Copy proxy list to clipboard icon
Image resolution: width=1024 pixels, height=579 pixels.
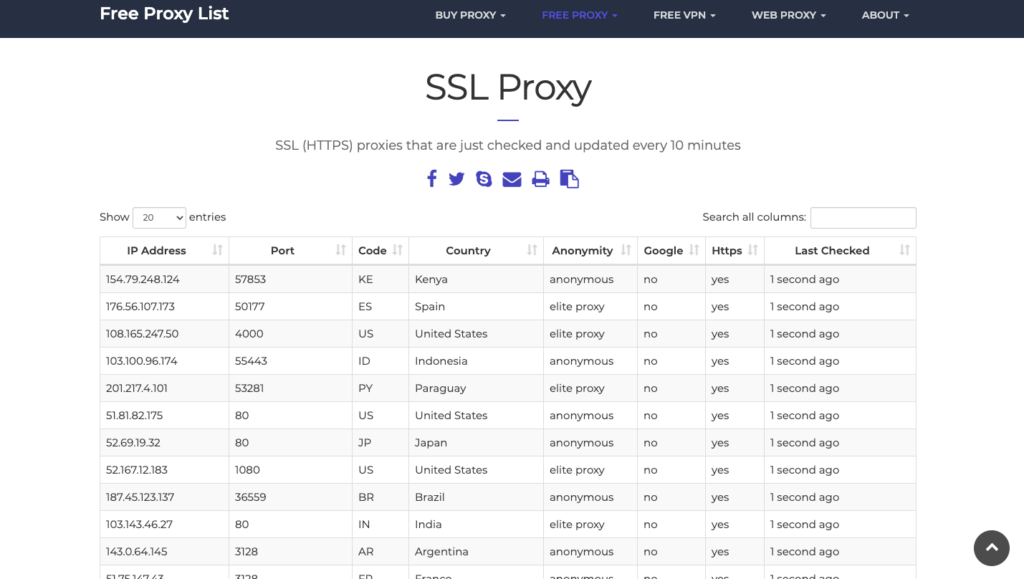click(569, 179)
